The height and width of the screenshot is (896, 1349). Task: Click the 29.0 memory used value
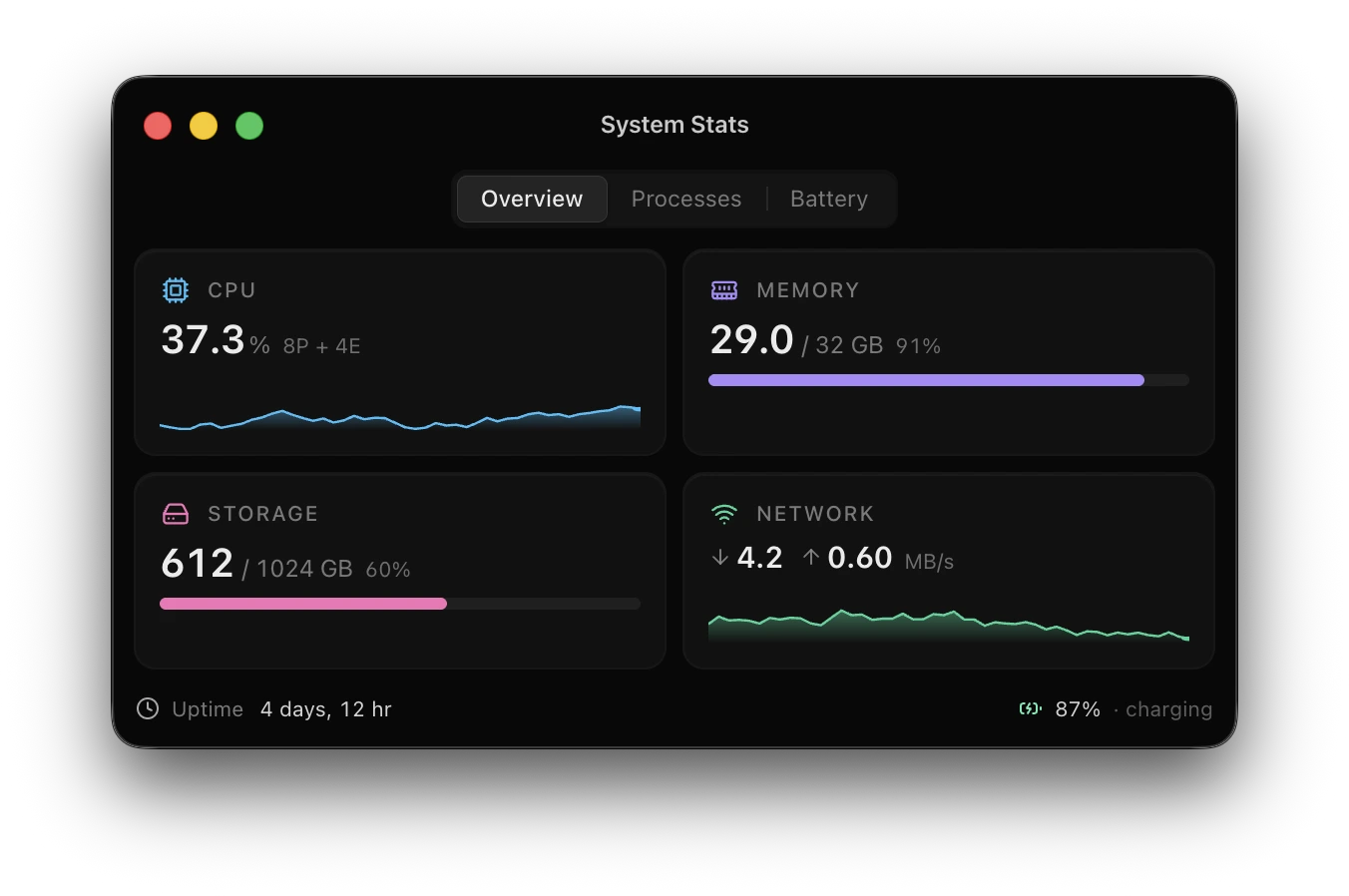point(751,340)
